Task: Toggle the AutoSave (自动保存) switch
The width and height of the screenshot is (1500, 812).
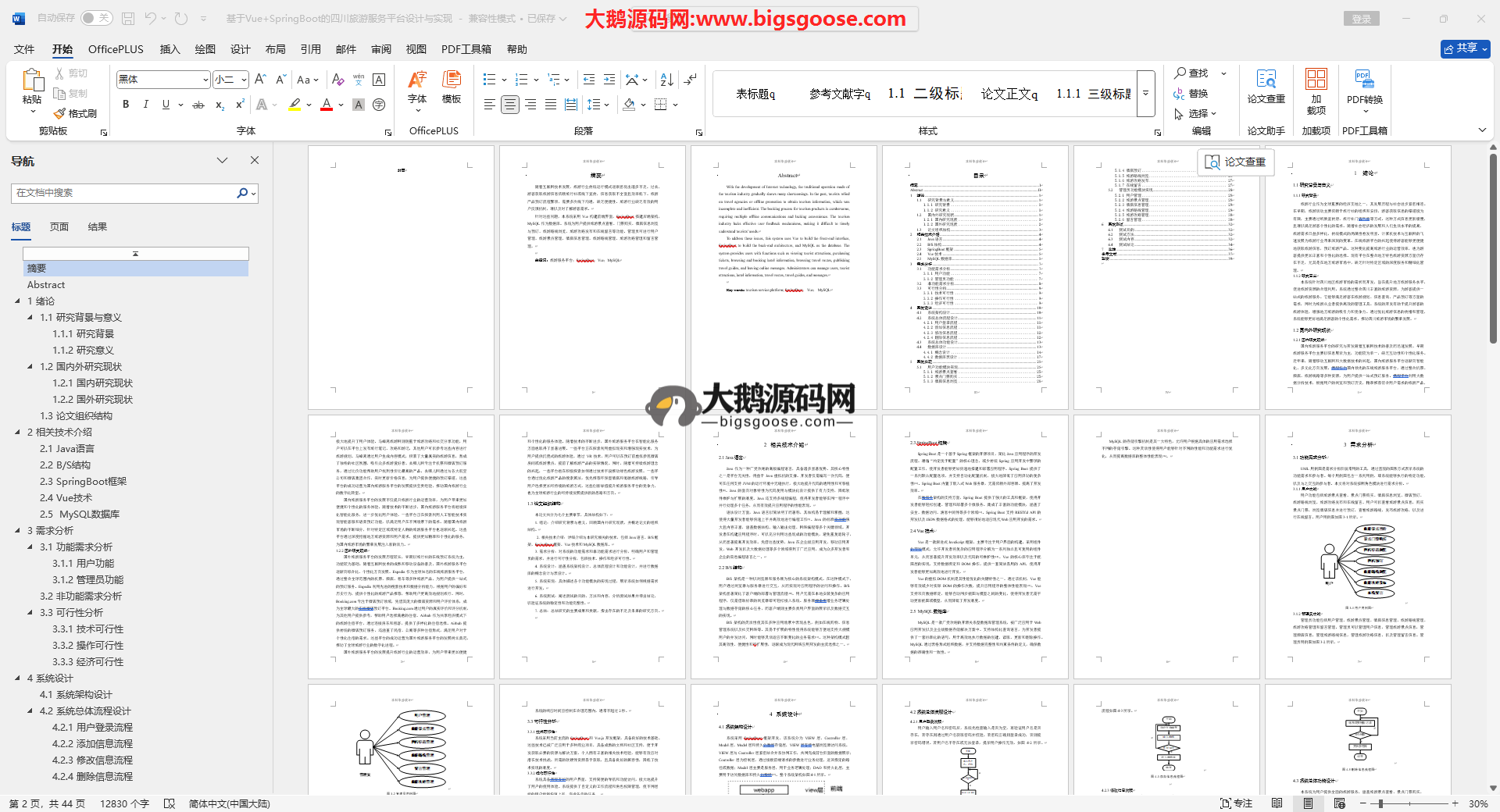Action: pos(96,18)
